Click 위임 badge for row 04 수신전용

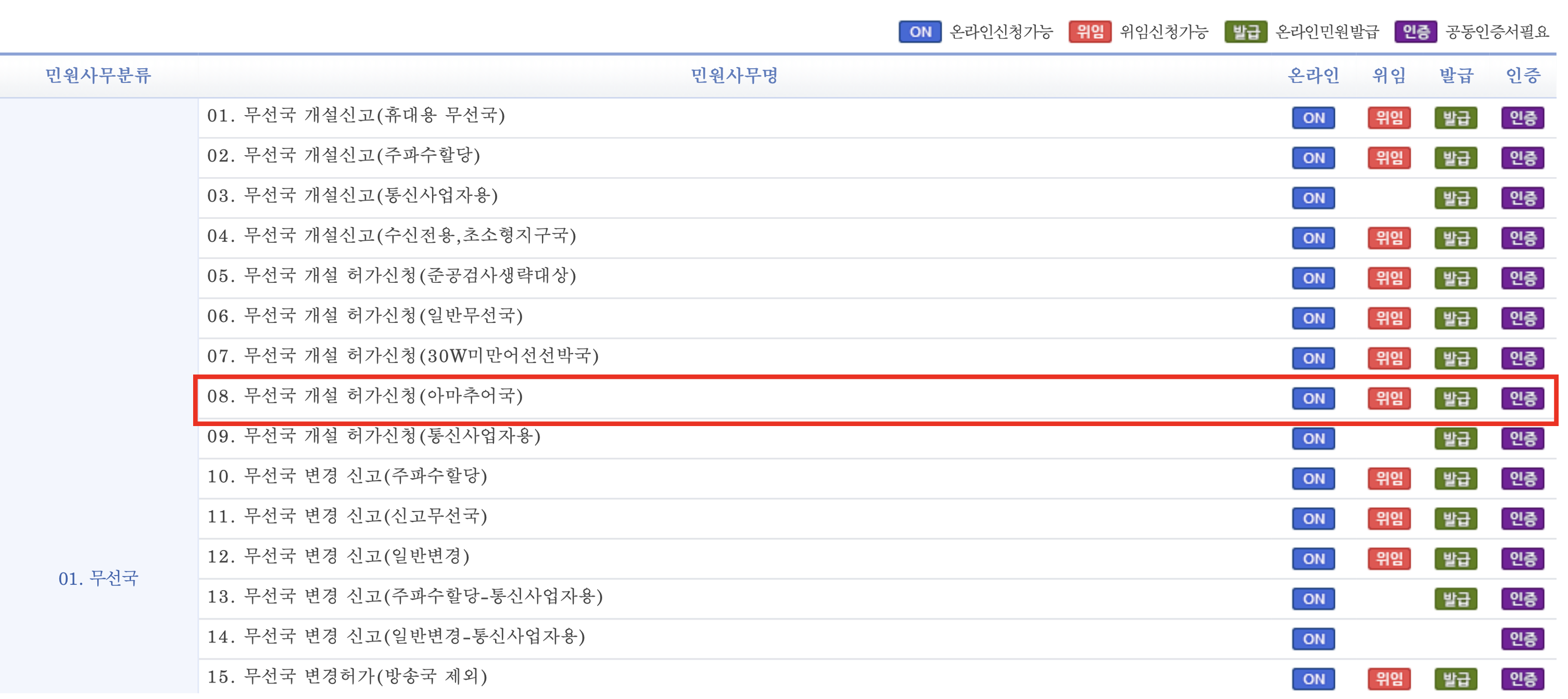click(x=1388, y=238)
